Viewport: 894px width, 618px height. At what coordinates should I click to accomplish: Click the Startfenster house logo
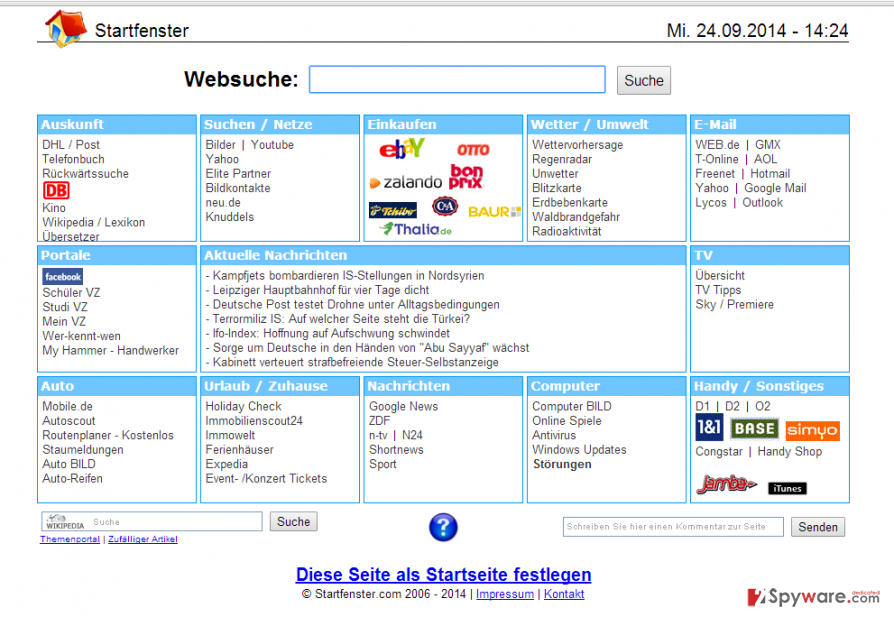click(66, 28)
